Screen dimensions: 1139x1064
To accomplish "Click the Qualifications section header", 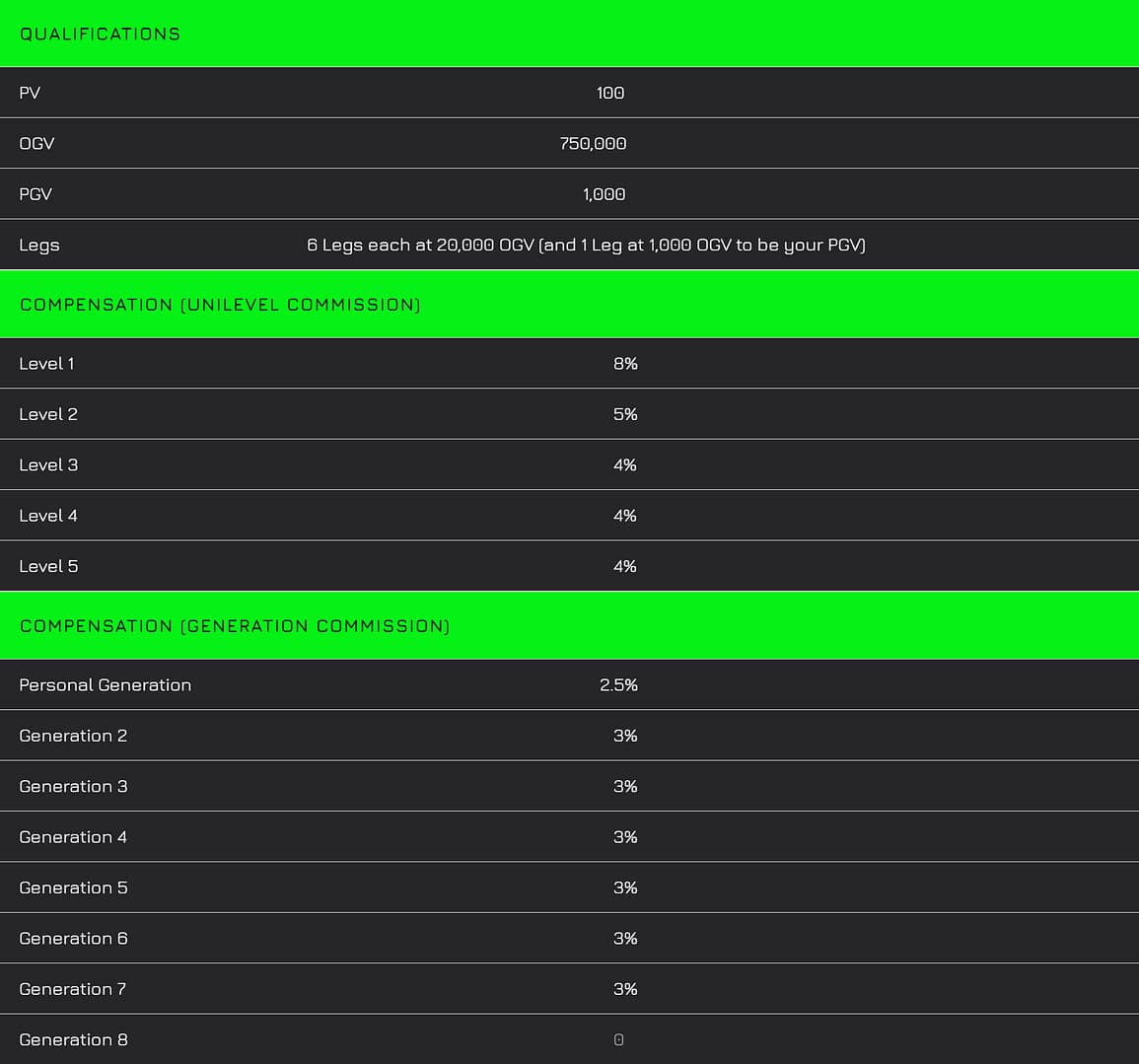I will coord(101,34).
